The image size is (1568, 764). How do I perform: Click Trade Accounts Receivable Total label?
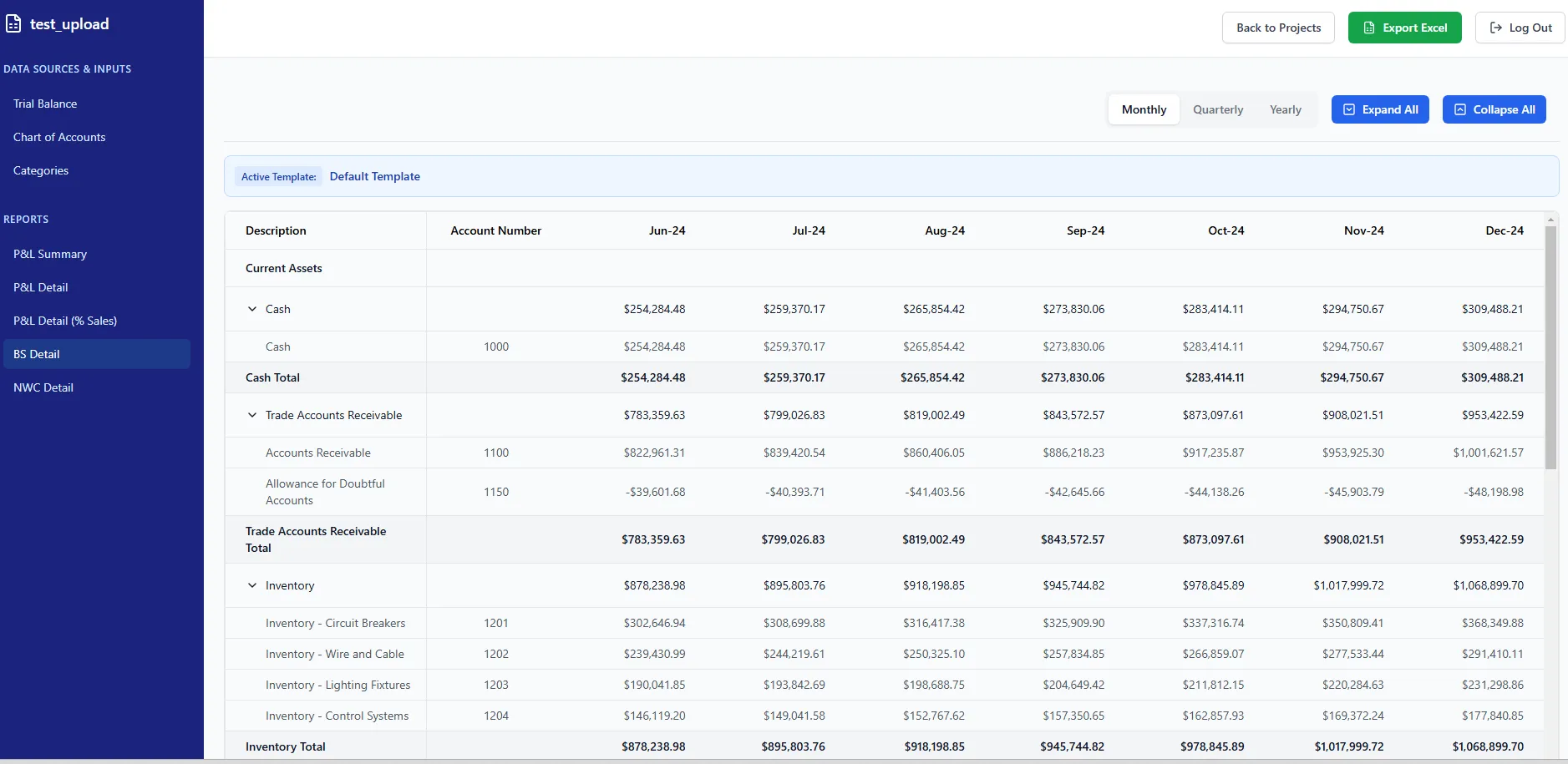(316, 539)
